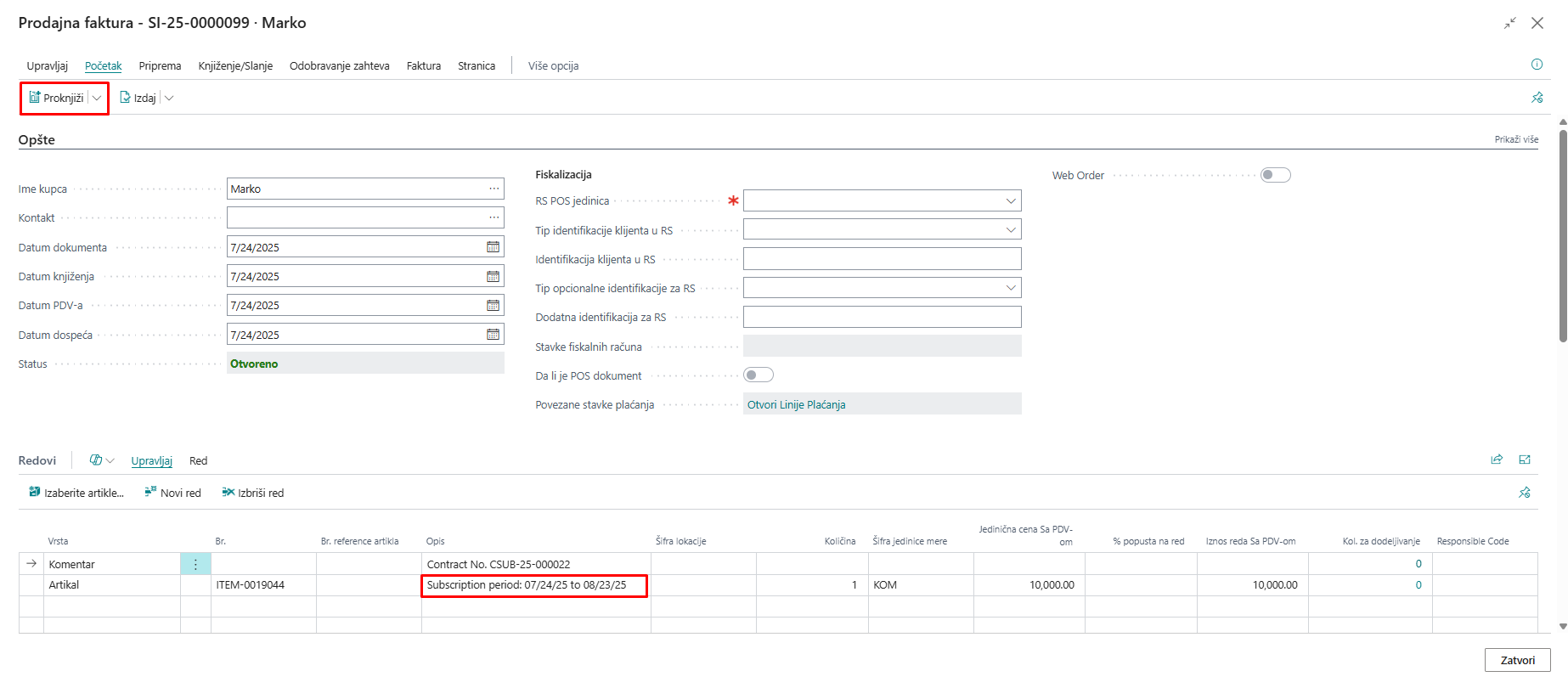Open calendar picker for Datum dokumenta
1568x688 pixels.
pos(493,247)
